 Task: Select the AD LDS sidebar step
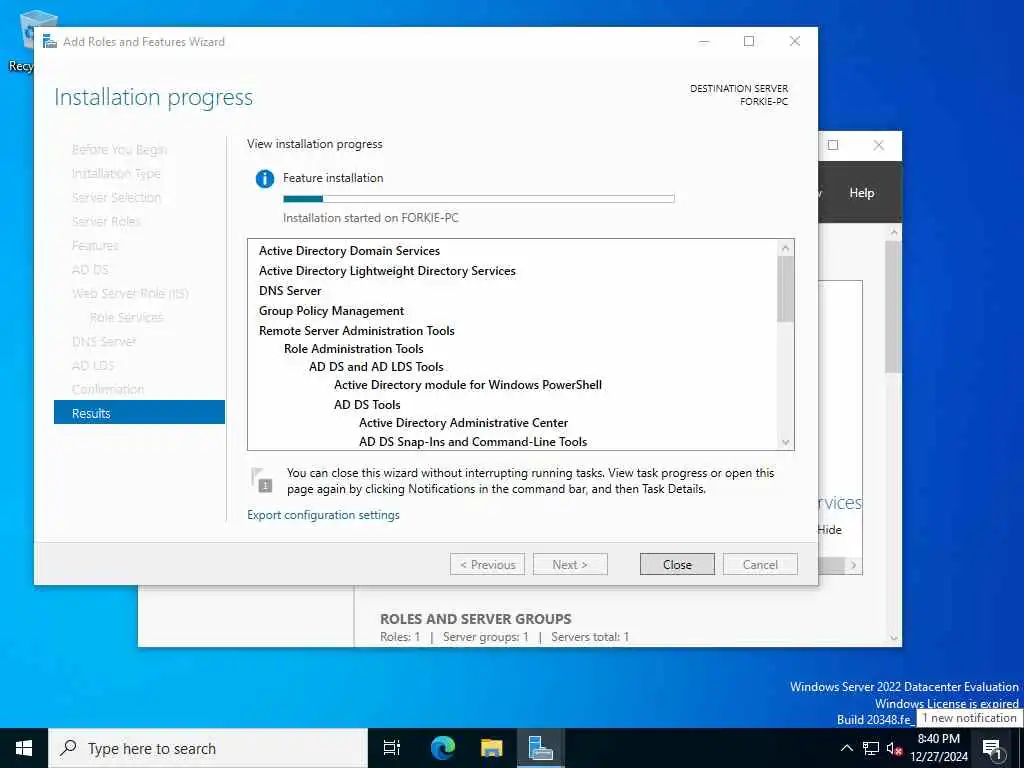[x=93, y=366]
